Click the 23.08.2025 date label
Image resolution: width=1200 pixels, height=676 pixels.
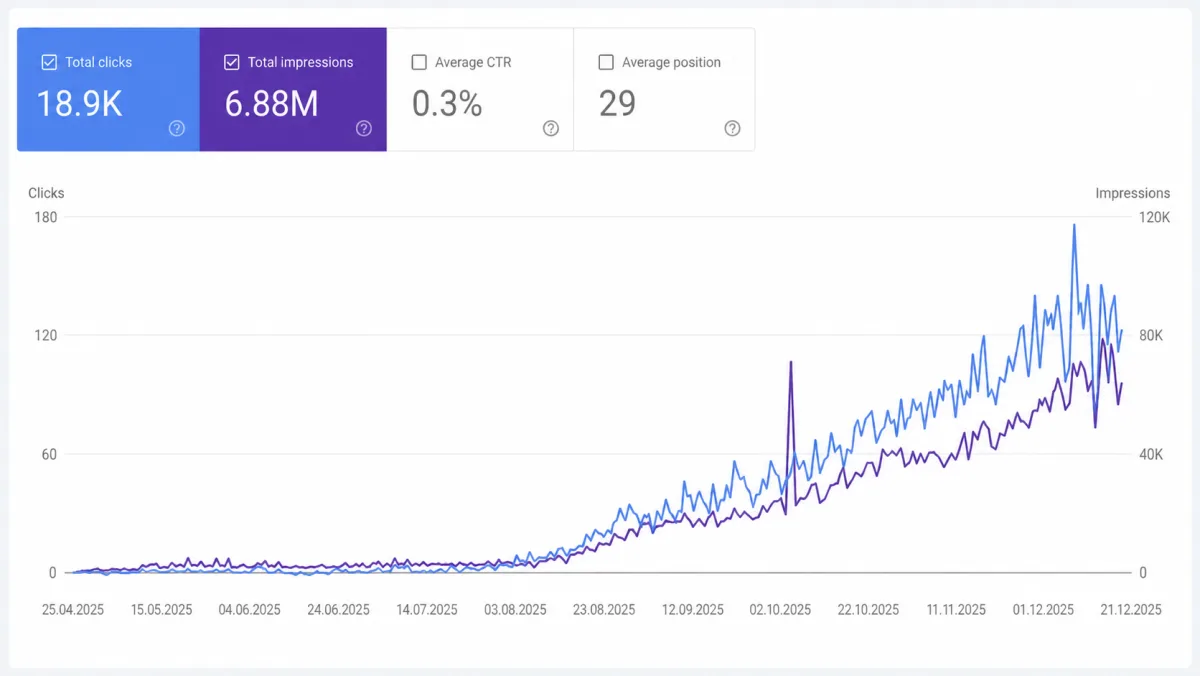[x=604, y=609]
